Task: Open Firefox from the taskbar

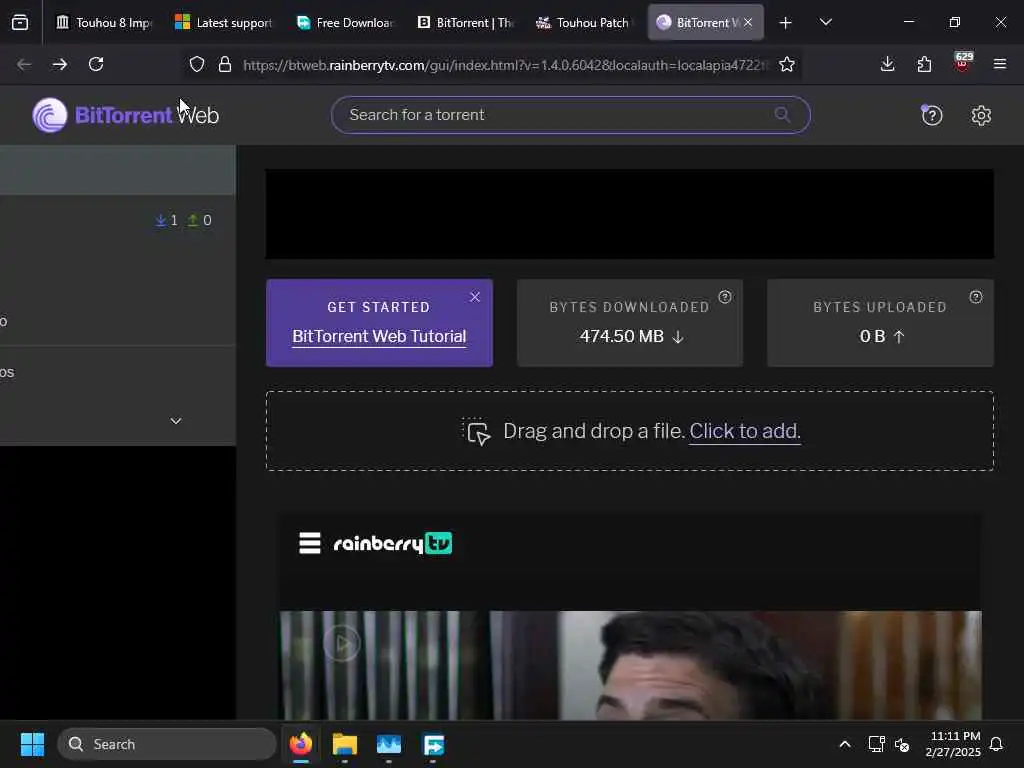Action: click(300, 744)
